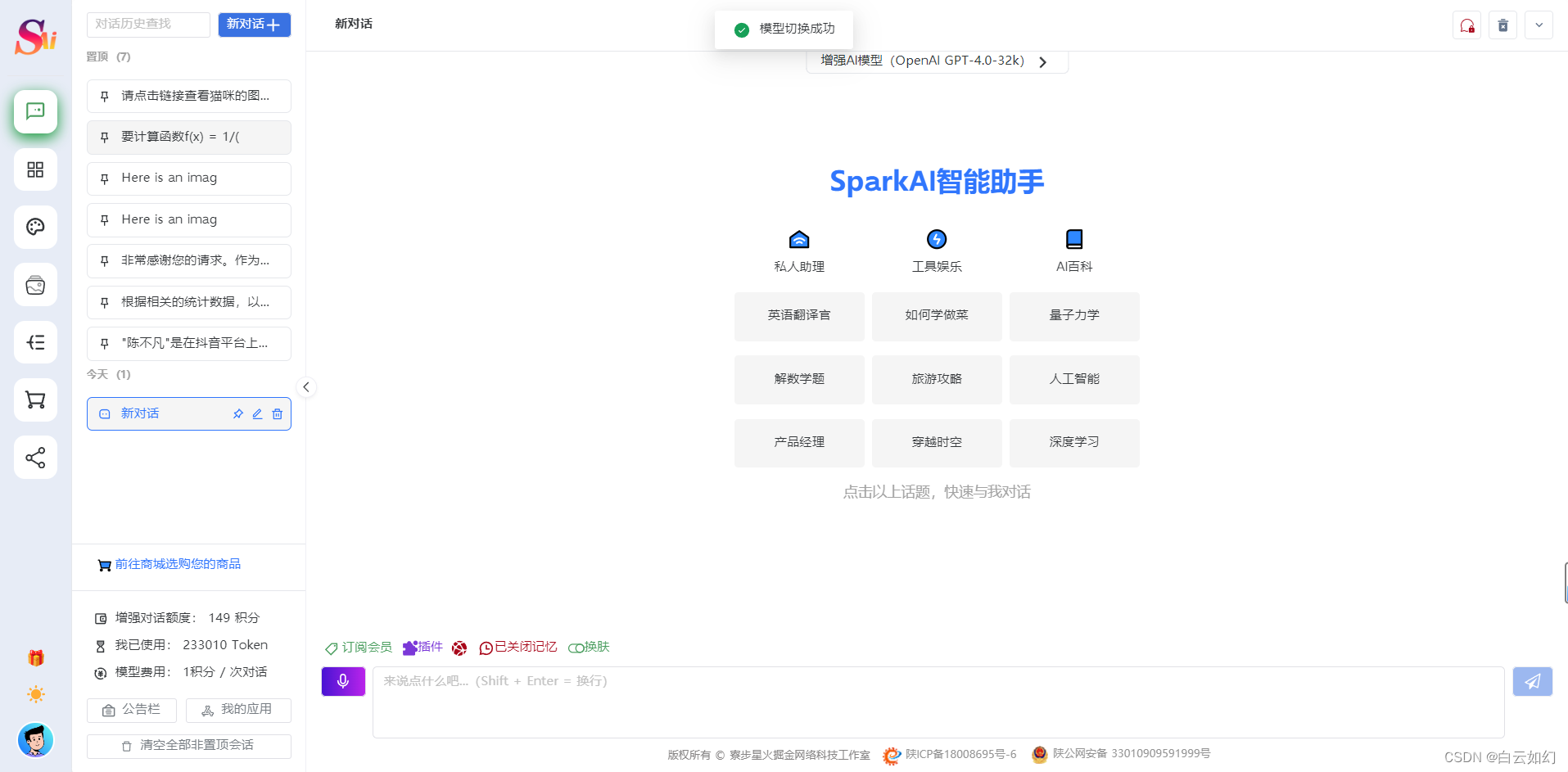Toggle the 换肤 skin switch
This screenshot has width=1568, height=772.
coord(589,648)
